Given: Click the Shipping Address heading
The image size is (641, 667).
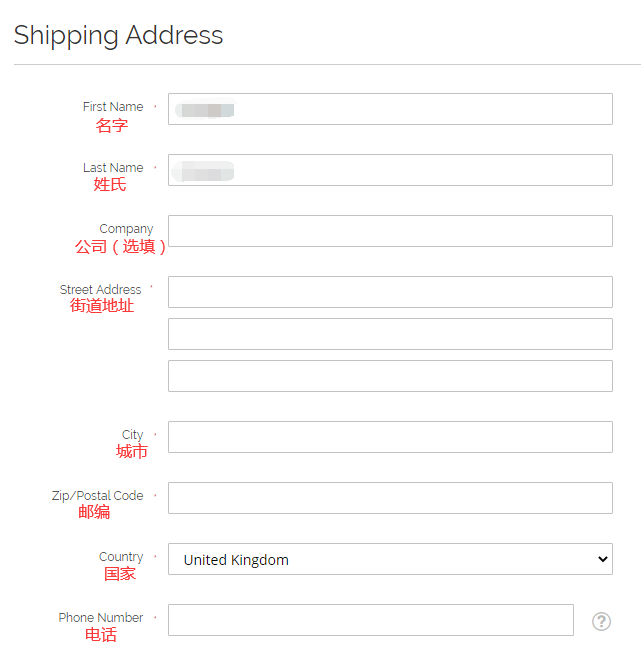Looking at the screenshot, I should [x=118, y=35].
